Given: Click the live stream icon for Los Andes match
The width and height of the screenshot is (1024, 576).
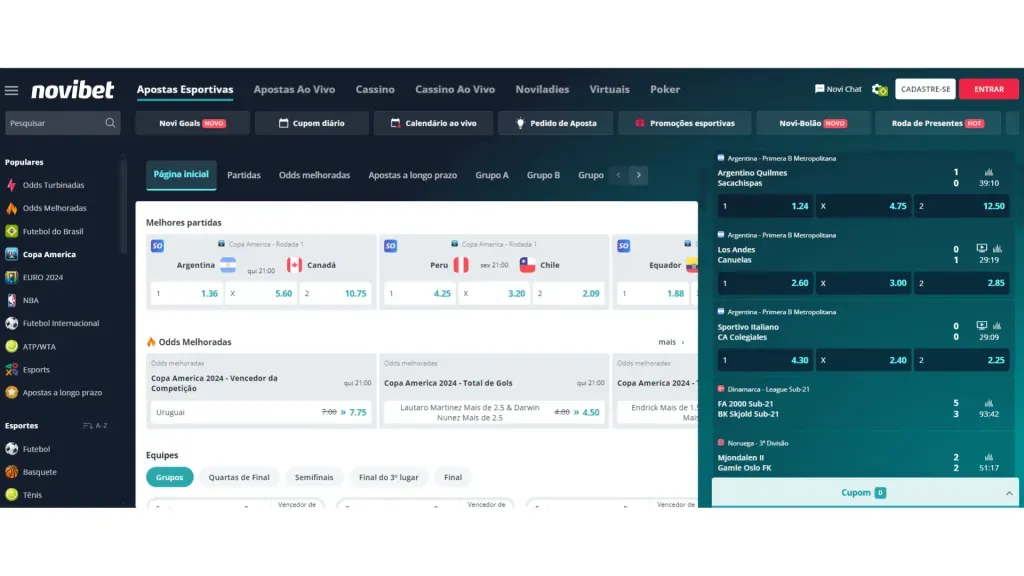Looking at the screenshot, I should [981, 248].
